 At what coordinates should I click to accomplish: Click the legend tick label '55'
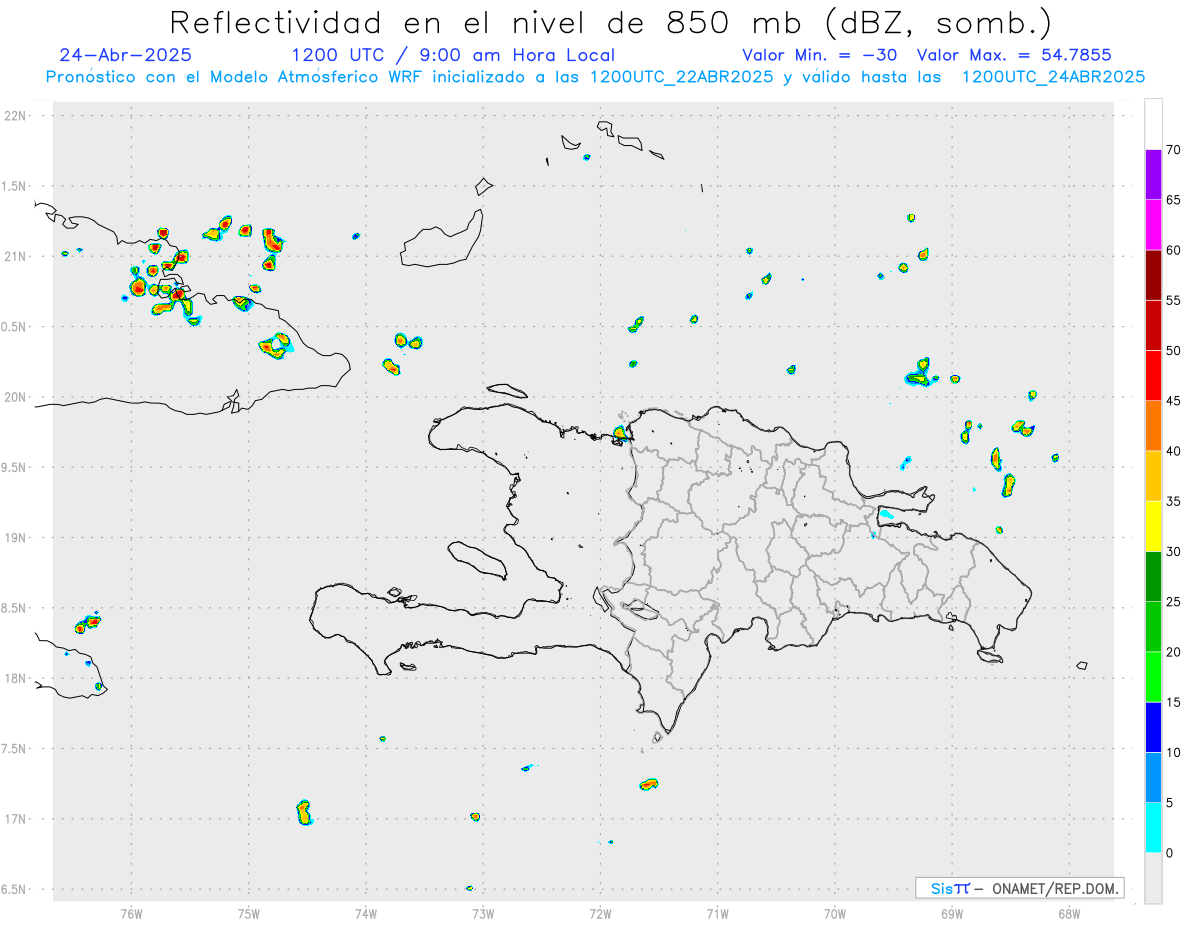[1173, 300]
